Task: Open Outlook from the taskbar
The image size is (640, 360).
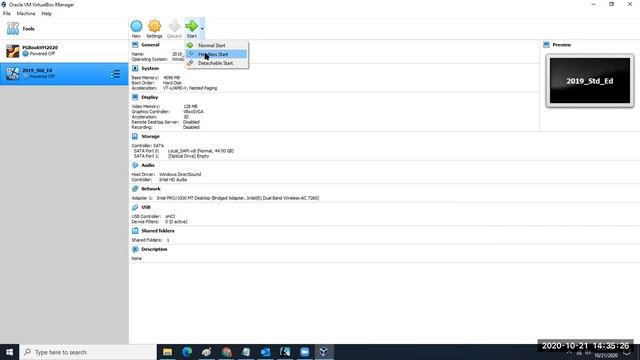Action: pyautogui.click(x=265, y=352)
